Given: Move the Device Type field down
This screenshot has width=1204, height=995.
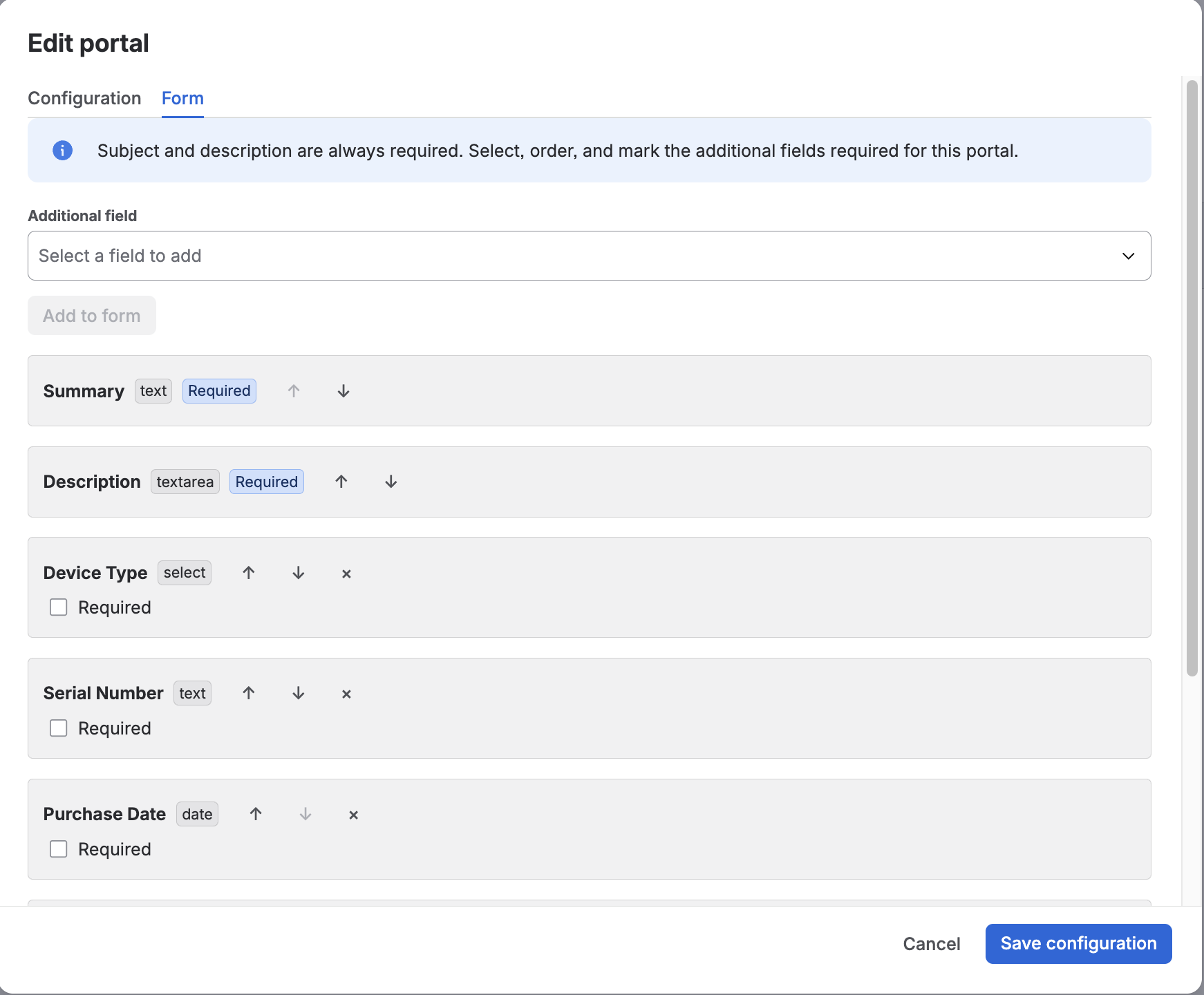Looking at the screenshot, I should pyautogui.click(x=299, y=573).
